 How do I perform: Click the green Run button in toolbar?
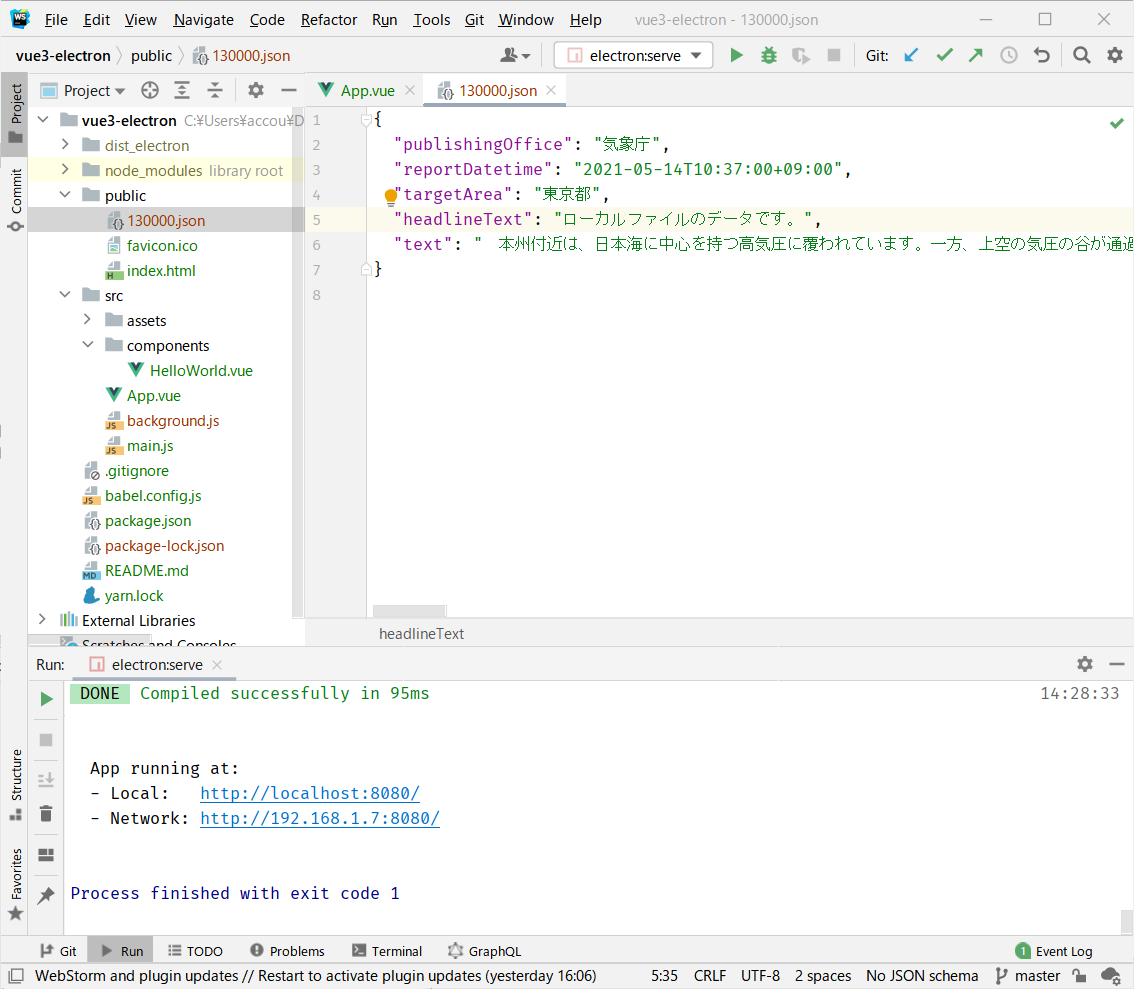tap(737, 56)
